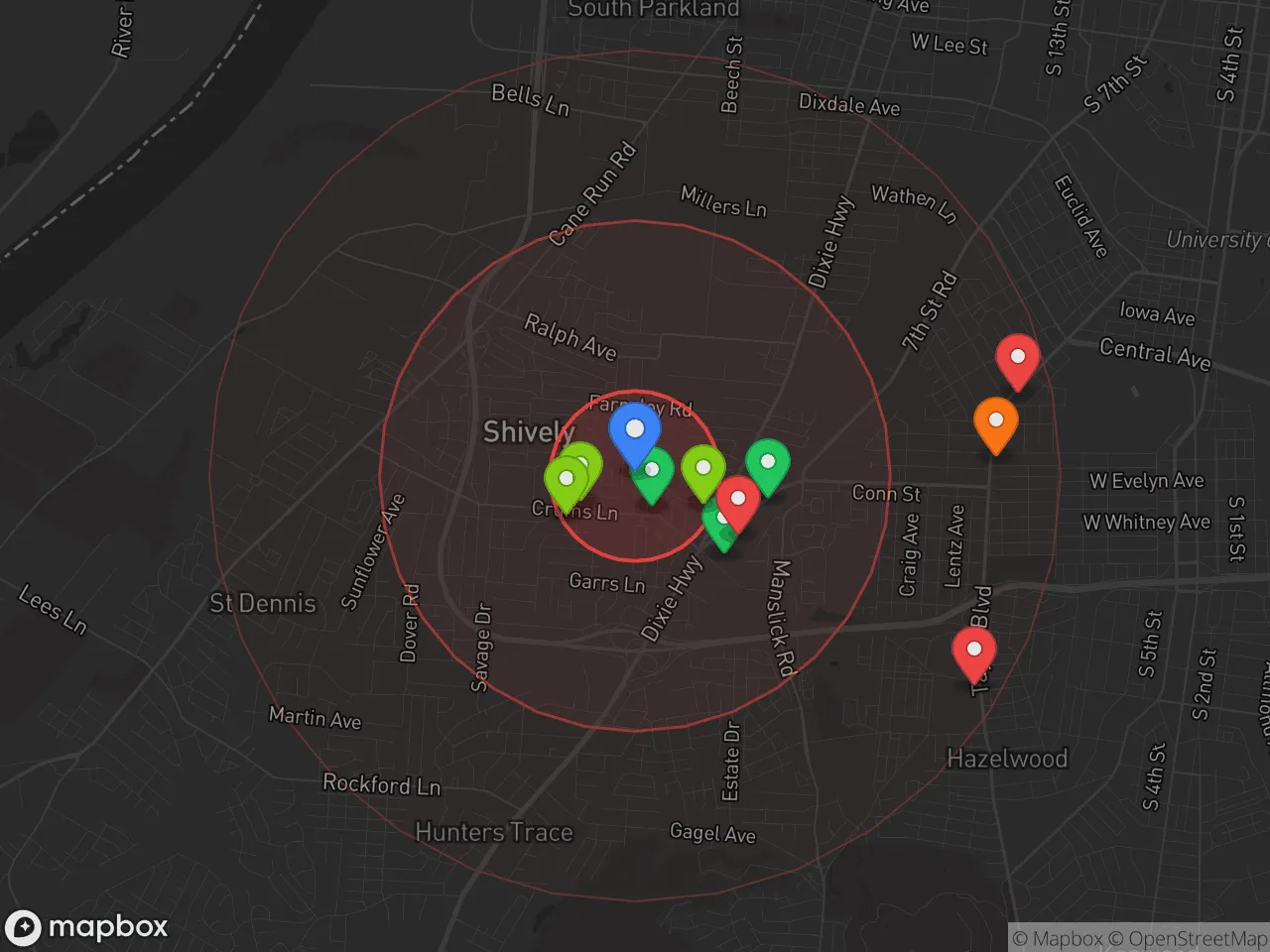Click the South Parkland label
Screen dimensions: 1270x952
coord(653,10)
